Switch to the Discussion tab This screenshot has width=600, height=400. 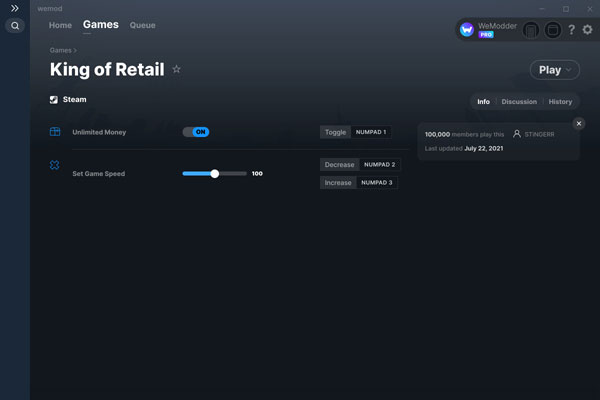[x=519, y=102]
